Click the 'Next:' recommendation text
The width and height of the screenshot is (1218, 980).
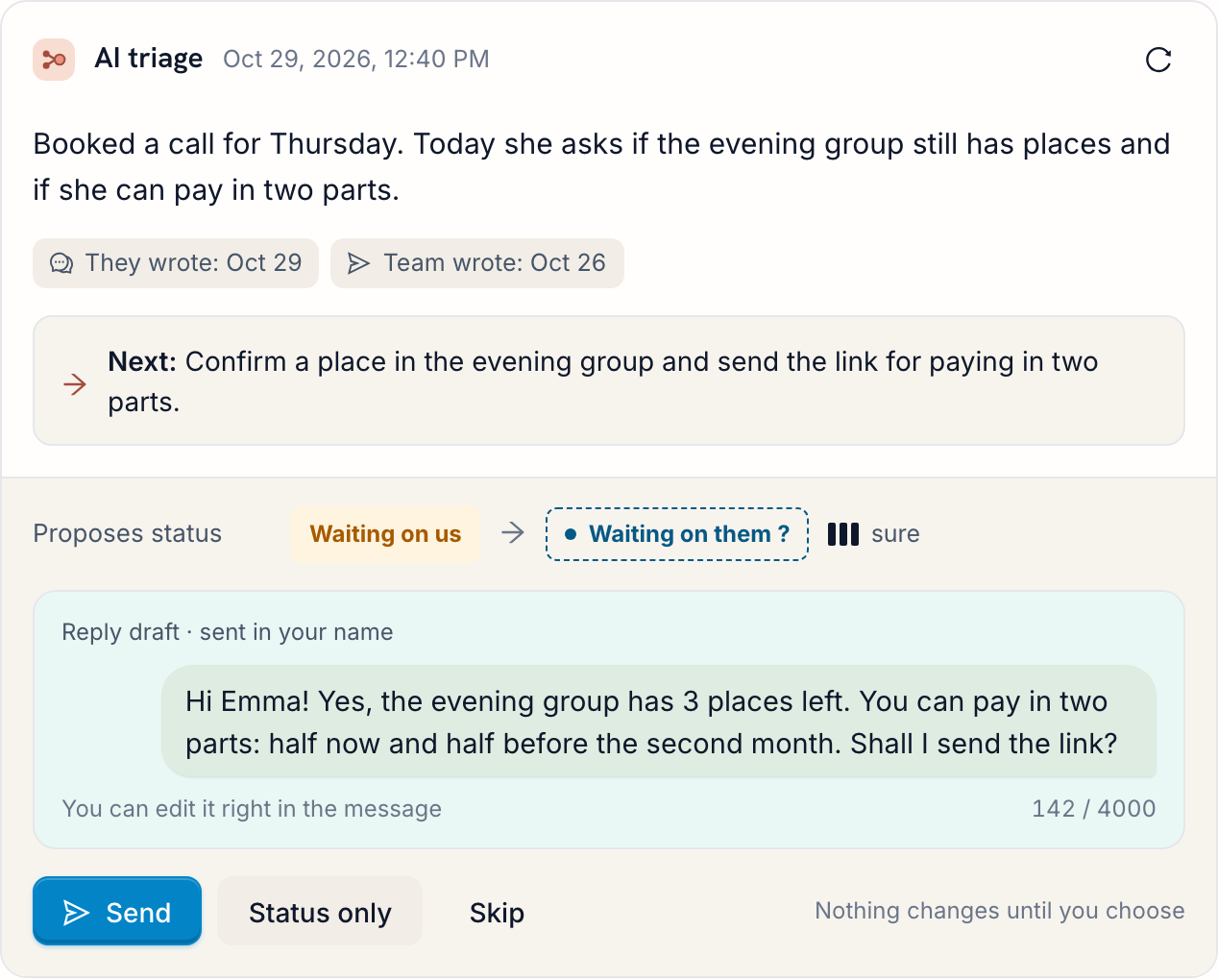click(602, 381)
